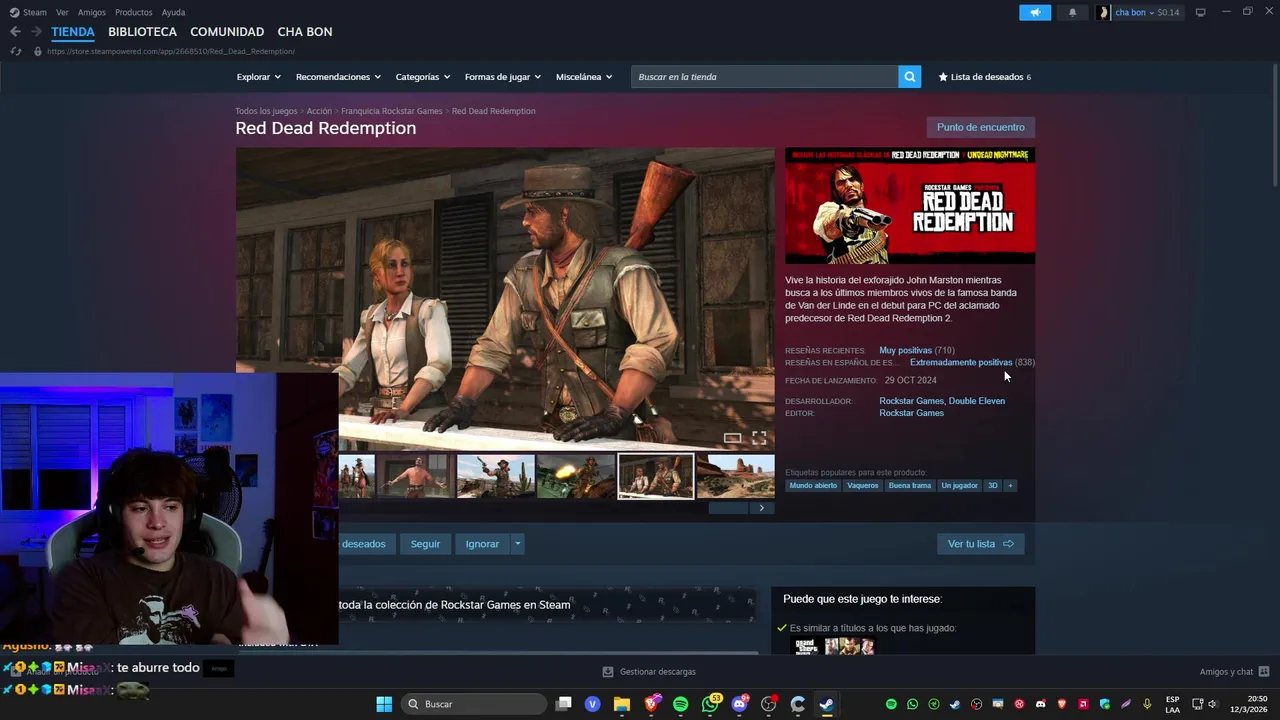
Task: Click the Ver tu lista button
Action: [x=980, y=544]
